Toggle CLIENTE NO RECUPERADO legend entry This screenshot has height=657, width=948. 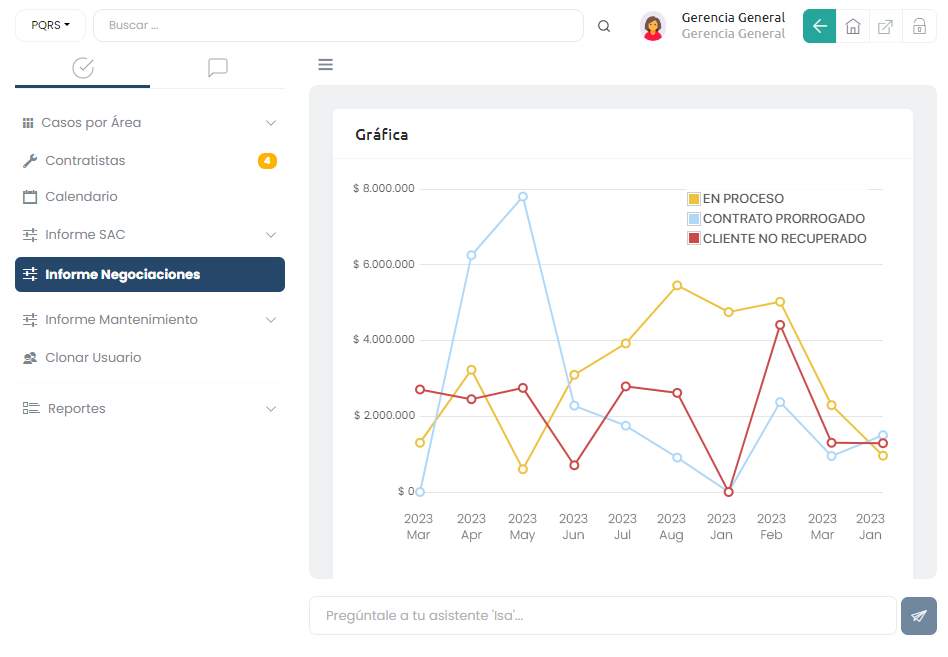(x=776, y=239)
